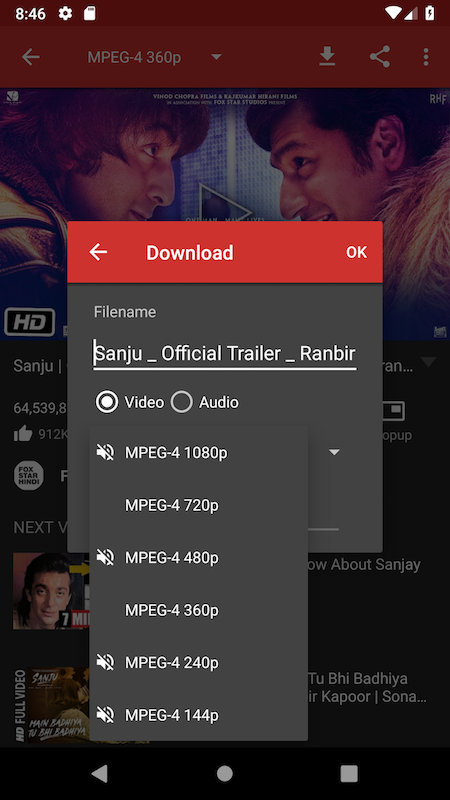Tap the HD badge on video thumbnail

pos(30,322)
